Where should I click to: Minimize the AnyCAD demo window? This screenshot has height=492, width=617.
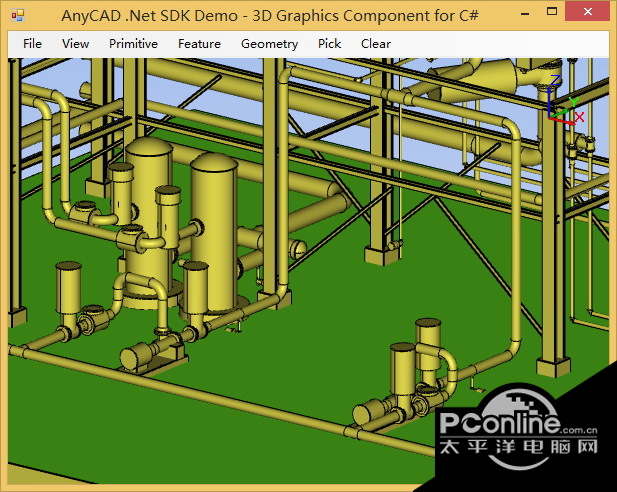(525, 13)
